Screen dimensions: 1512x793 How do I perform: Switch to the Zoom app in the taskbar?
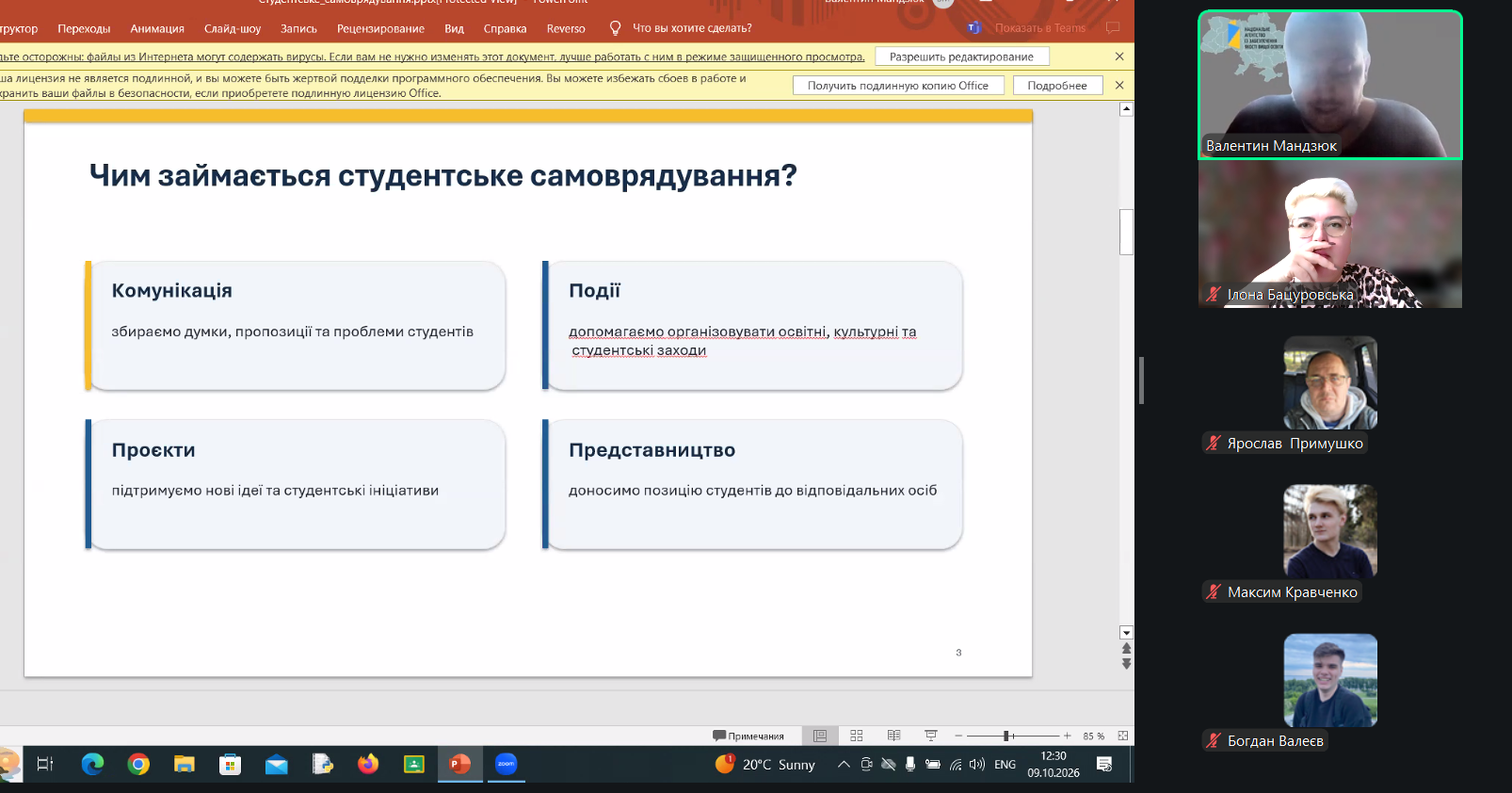click(507, 764)
